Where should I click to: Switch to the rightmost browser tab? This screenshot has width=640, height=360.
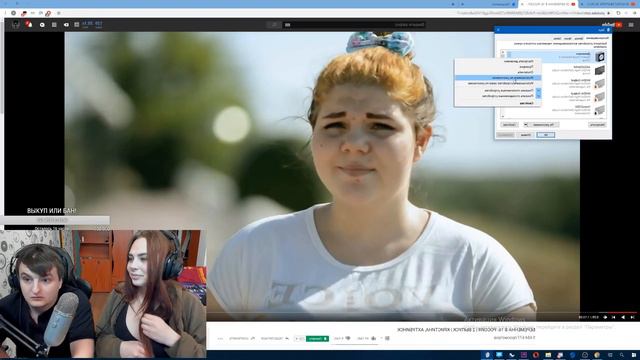609,4
